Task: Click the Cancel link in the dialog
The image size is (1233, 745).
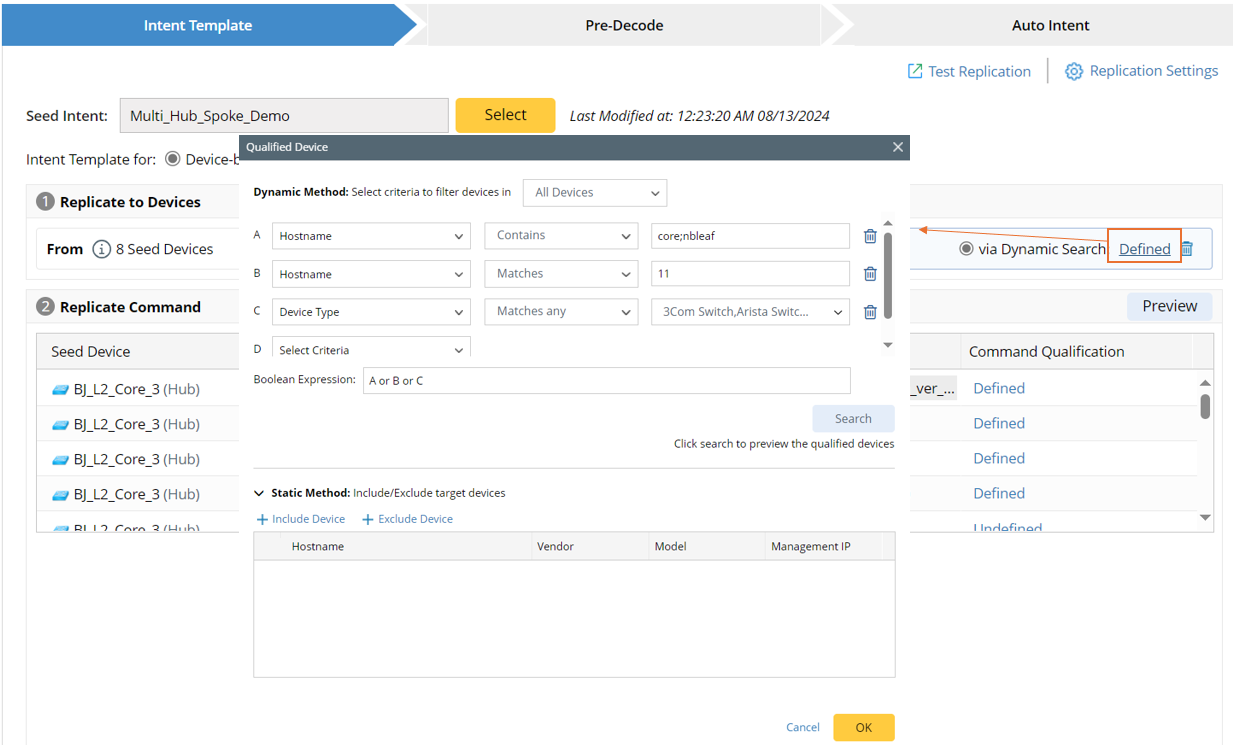Action: pyautogui.click(x=802, y=728)
